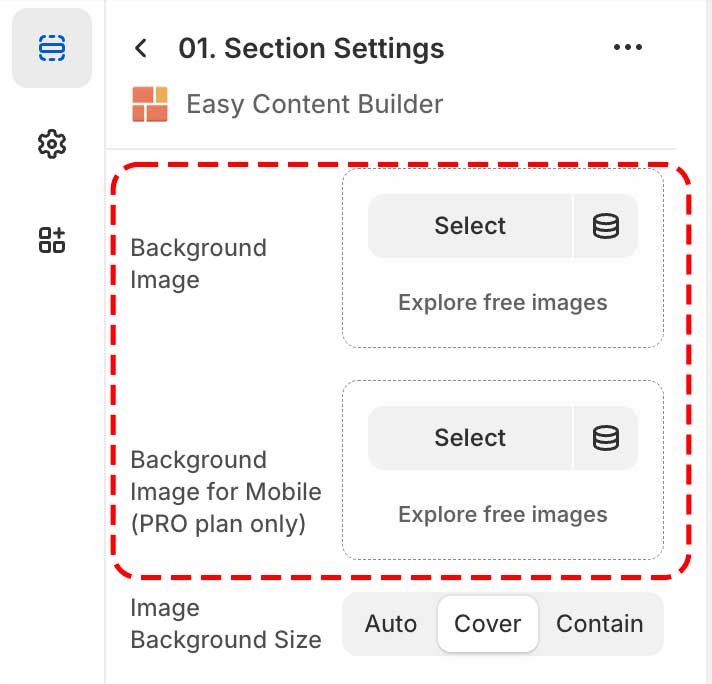The image size is (712, 684).
Task: Go back using the left chevron
Action: tap(141, 48)
